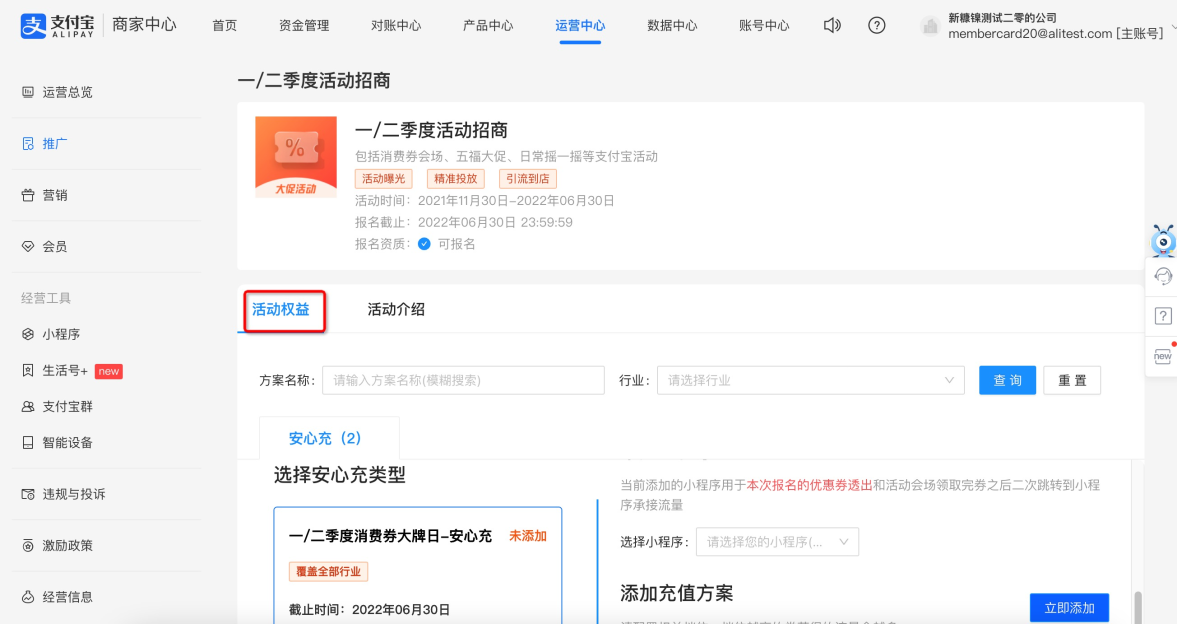Go to 首页 in the top navigation
This screenshot has width=1177, height=624.
(224, 26)
